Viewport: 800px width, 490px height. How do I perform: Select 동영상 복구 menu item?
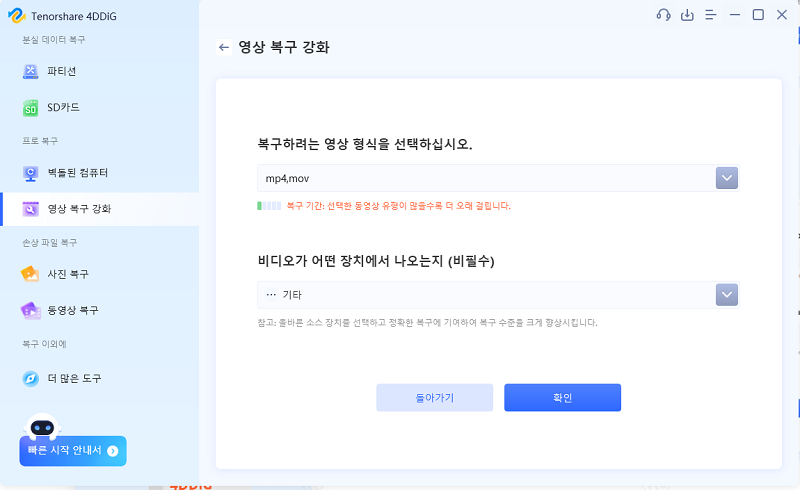99,310
